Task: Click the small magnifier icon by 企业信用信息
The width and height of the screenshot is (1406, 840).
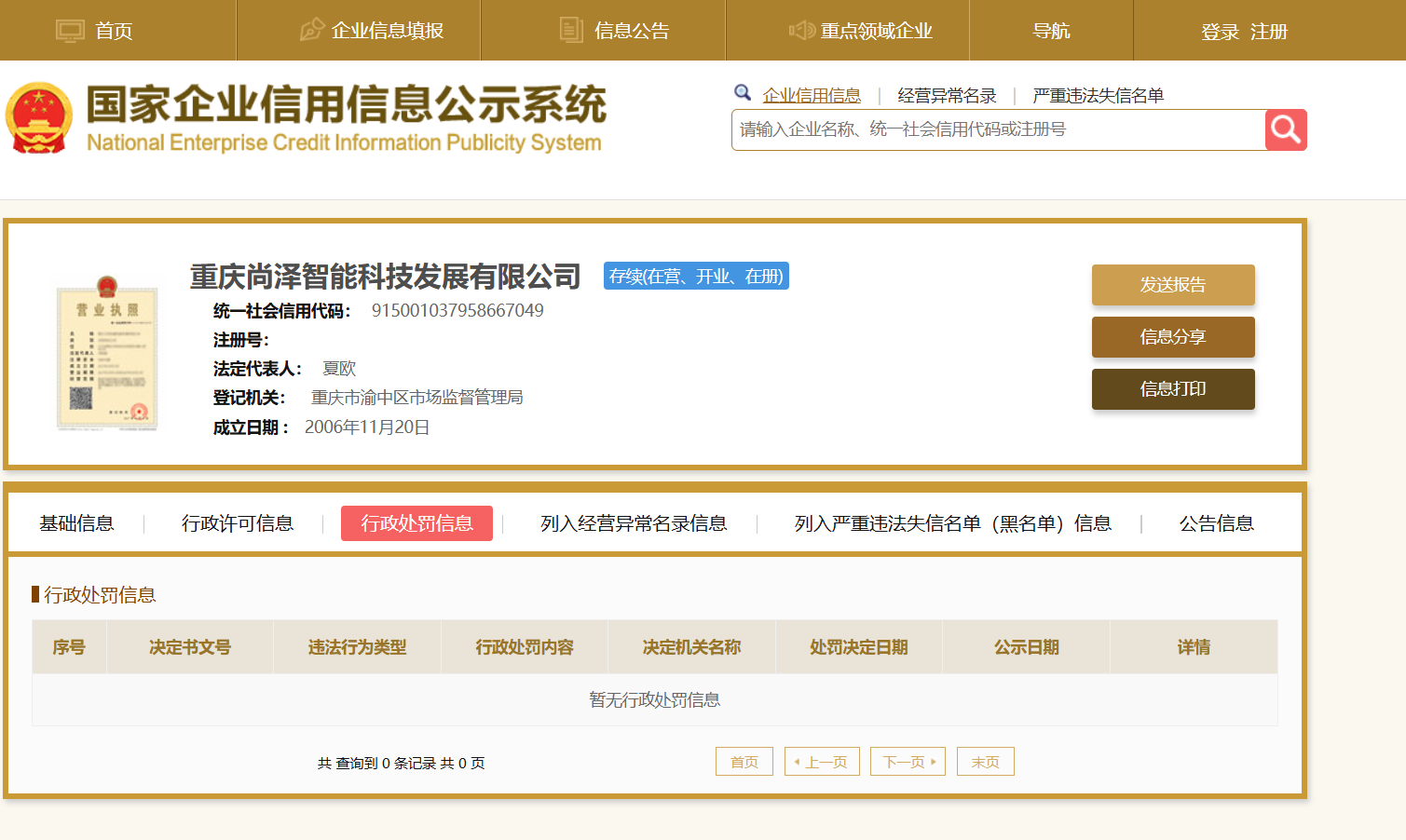Action: point(743,92)
